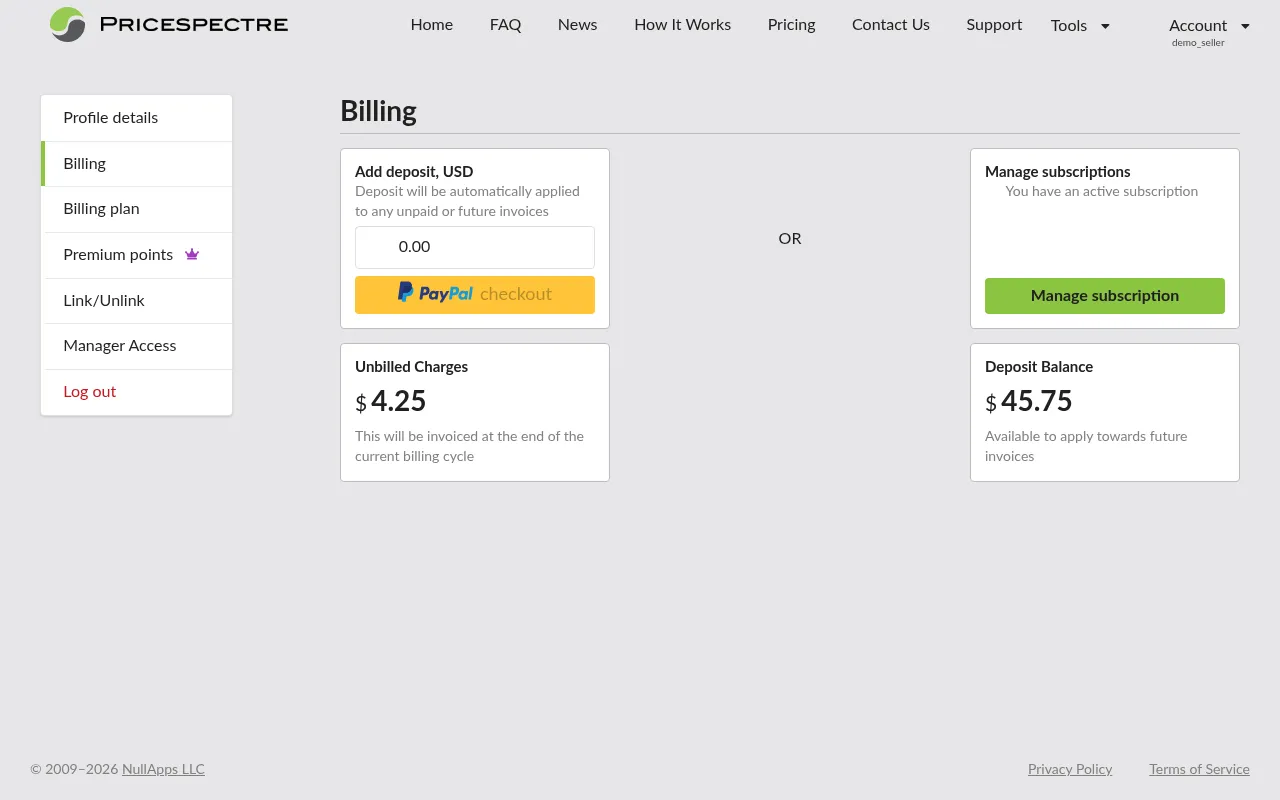Switch to the Billing plan section

coord(101,209)
